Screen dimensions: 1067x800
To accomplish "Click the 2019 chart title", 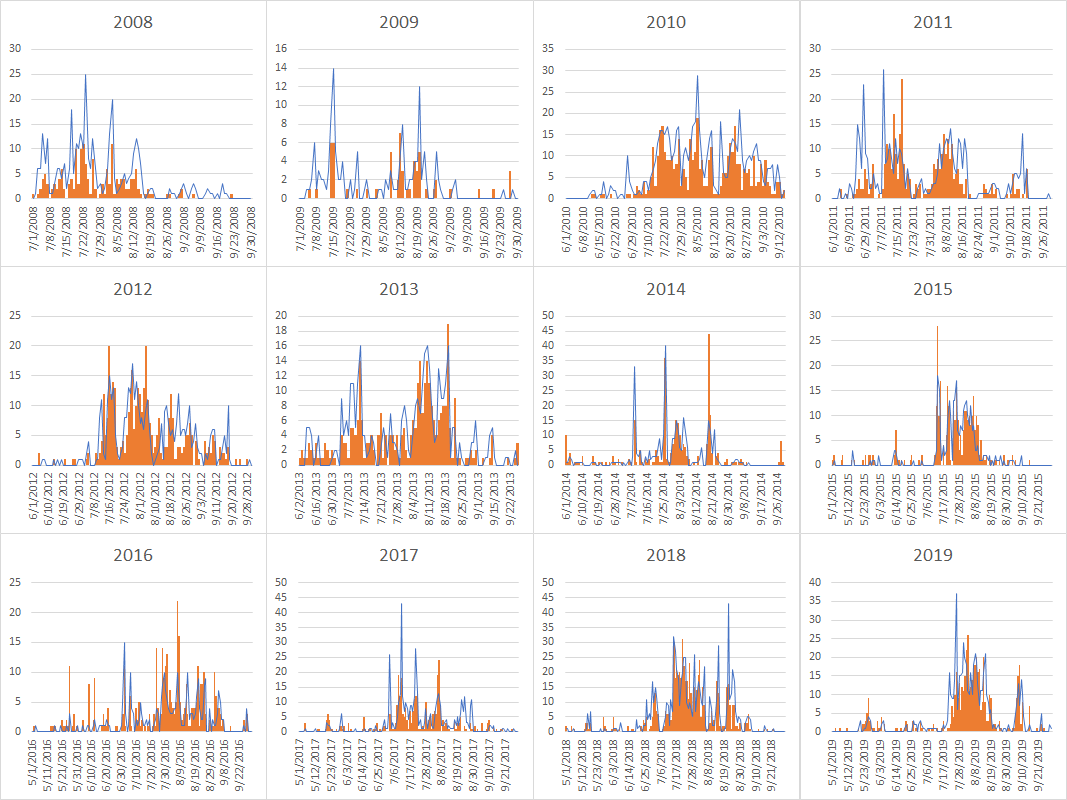I will tap(932, 555).
